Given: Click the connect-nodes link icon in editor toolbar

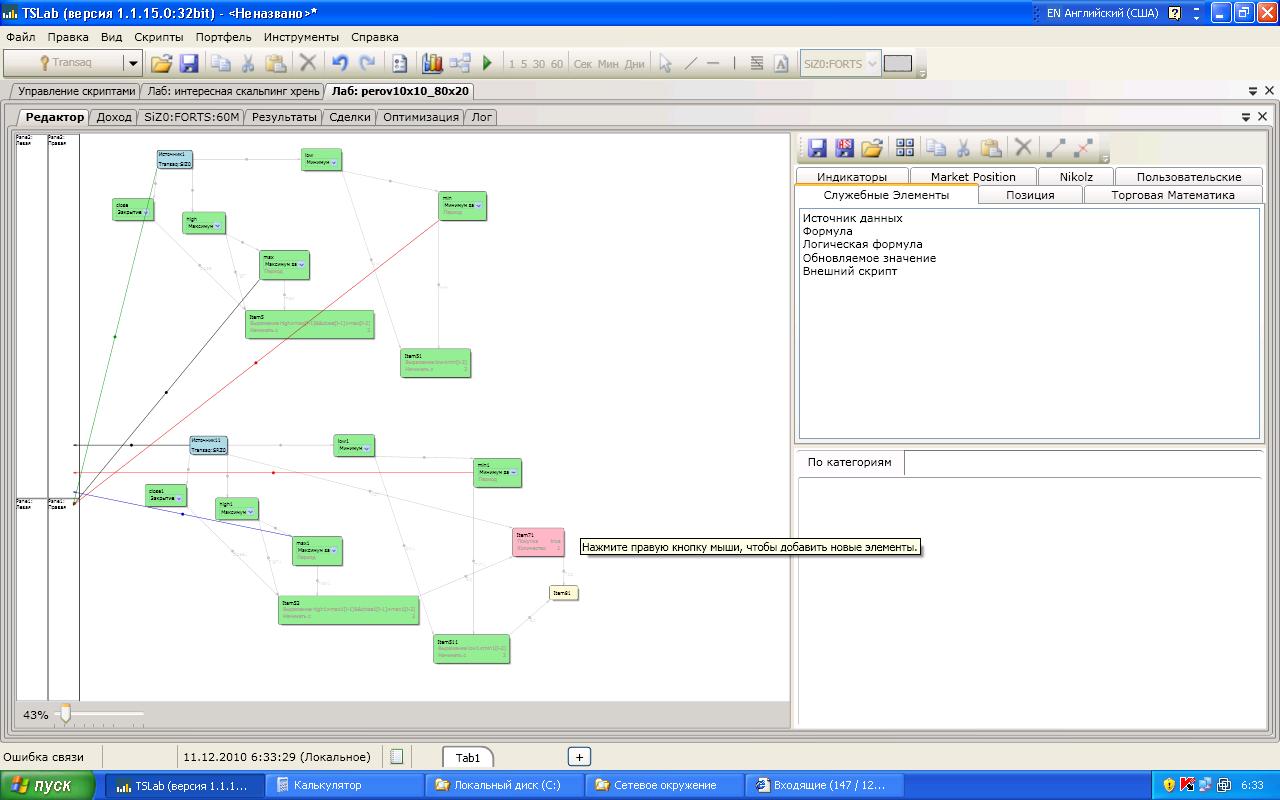Looking at the screenshot, I should coord(1055,148).
